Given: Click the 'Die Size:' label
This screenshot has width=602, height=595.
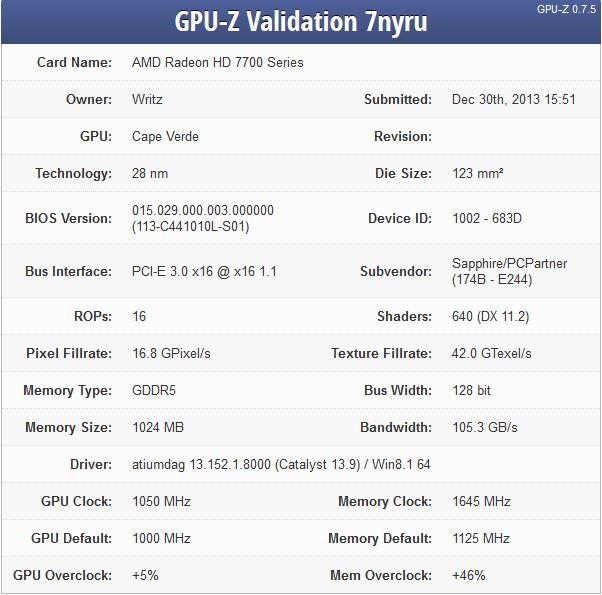Looking at the screenshot, I should pos(404,174).
